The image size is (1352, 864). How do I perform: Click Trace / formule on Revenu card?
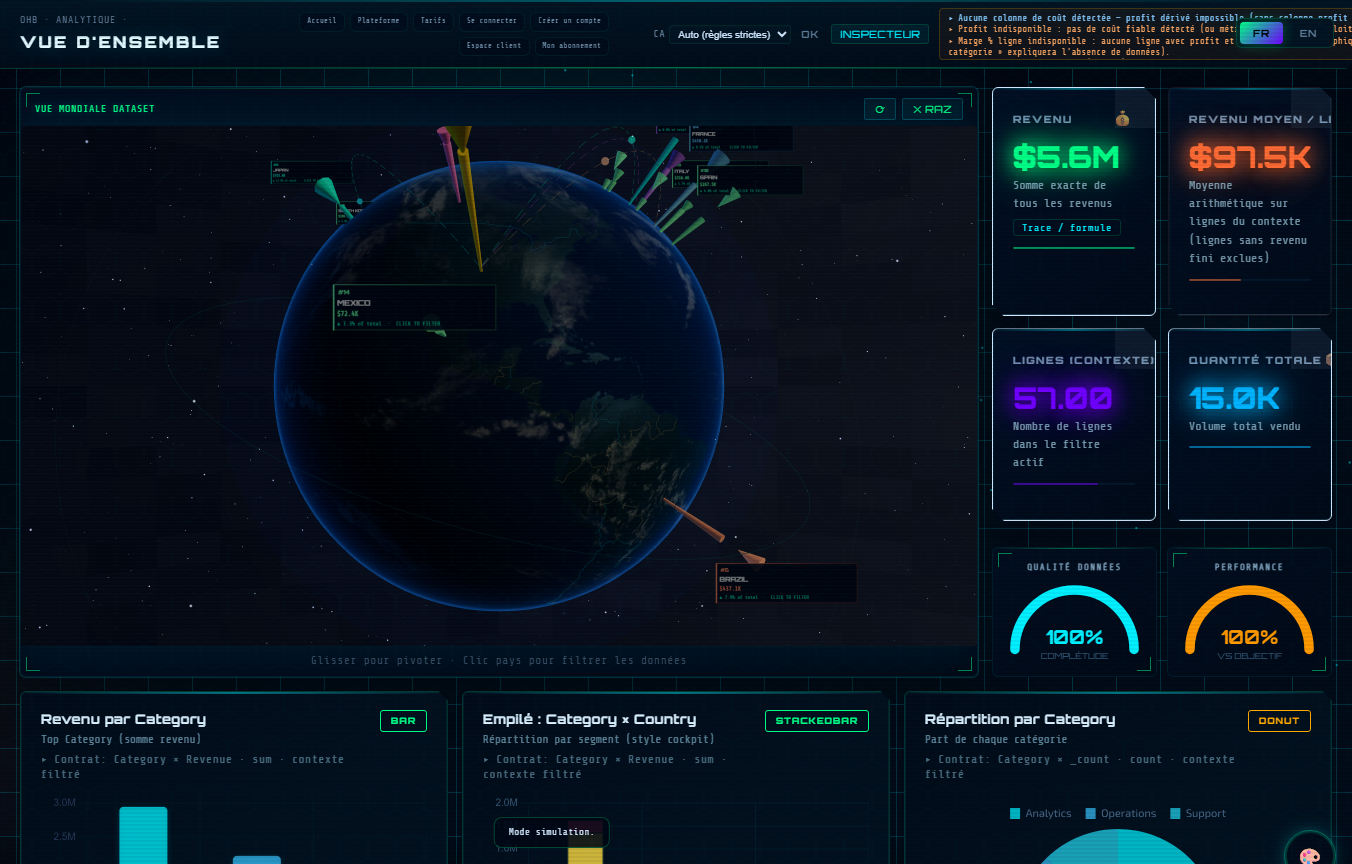point(1066,228)
